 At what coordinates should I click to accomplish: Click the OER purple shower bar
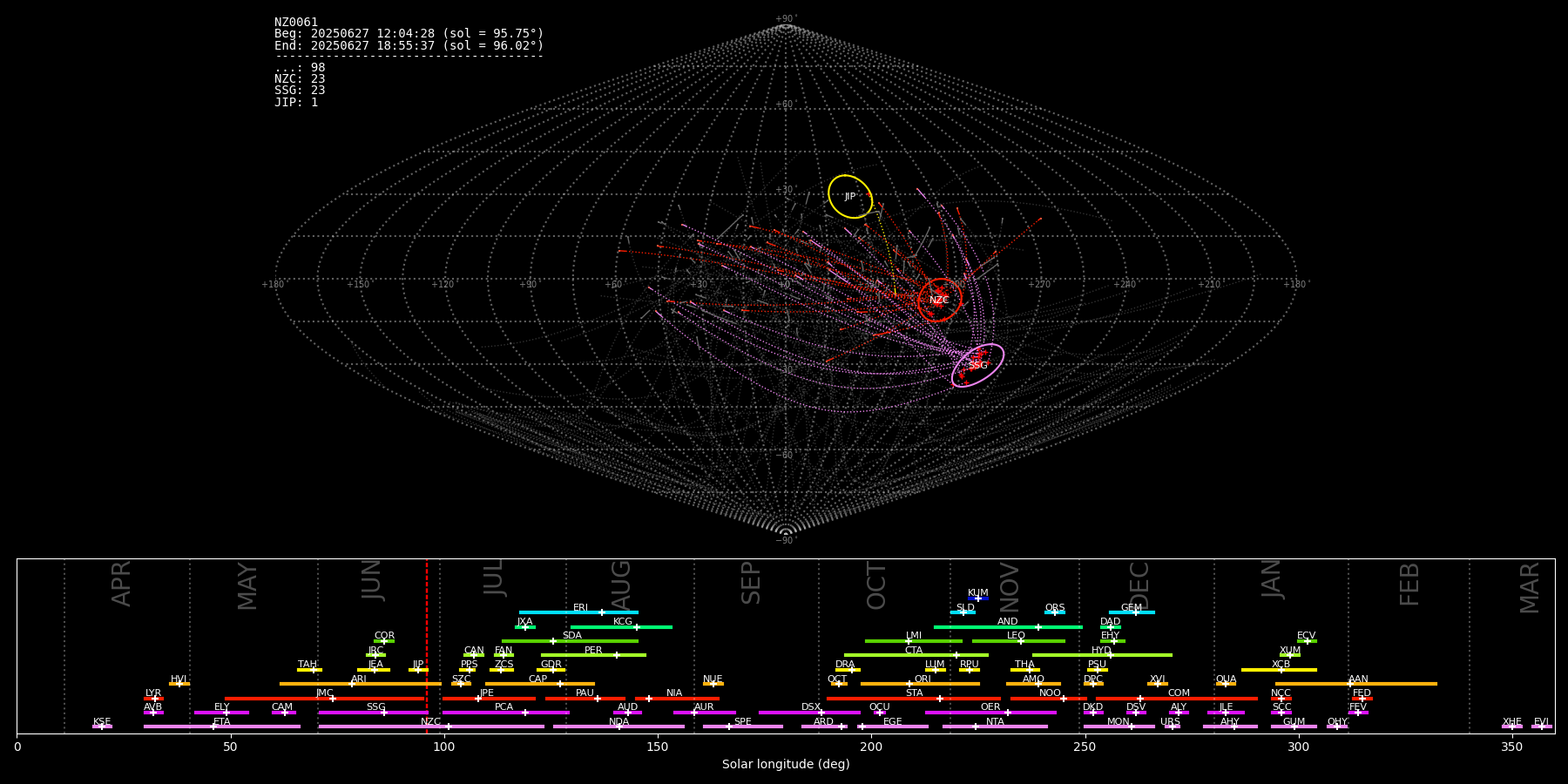[x=990, y=713]
